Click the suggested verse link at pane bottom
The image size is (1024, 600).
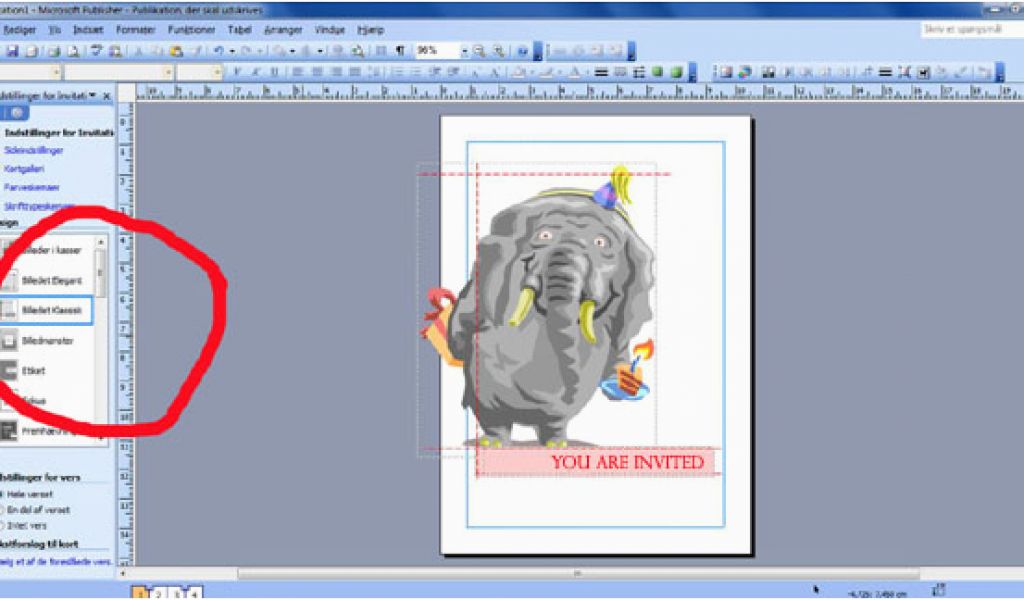coord(56,561)
